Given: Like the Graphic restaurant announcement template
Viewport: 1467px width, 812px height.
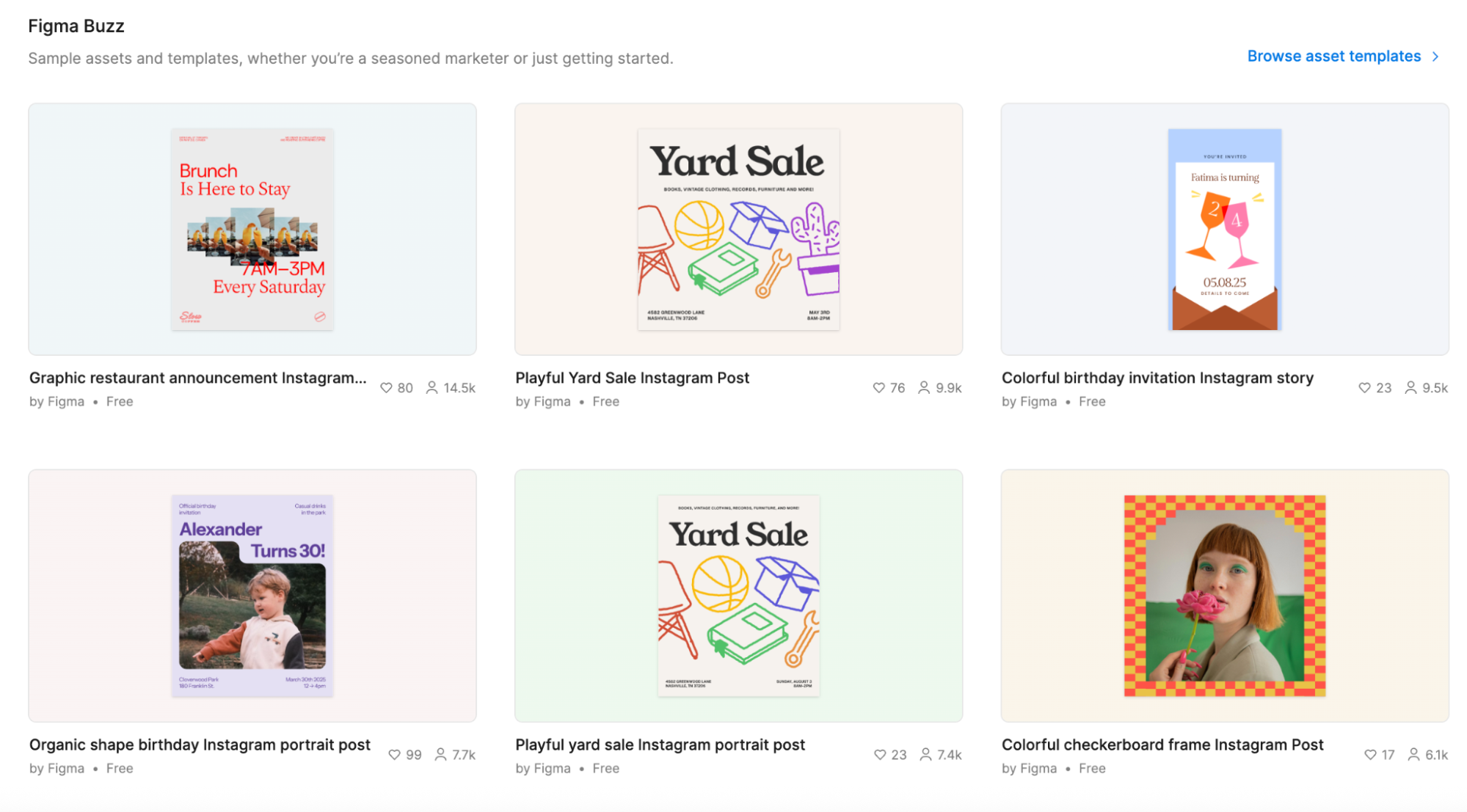Looking at the screenshot, I should point(386,388).
